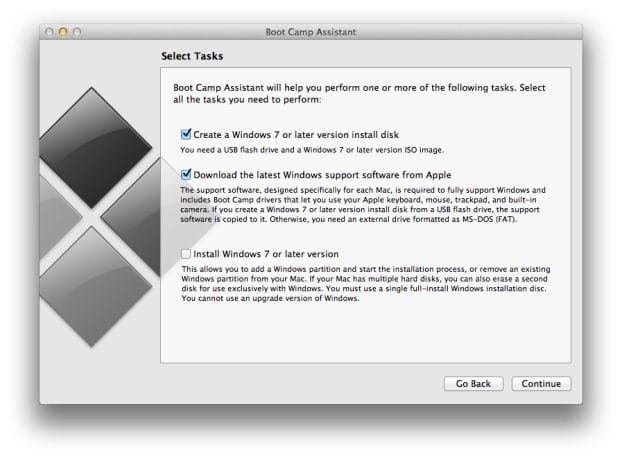Uncheck Download latest Windows support software

[186, 175]
